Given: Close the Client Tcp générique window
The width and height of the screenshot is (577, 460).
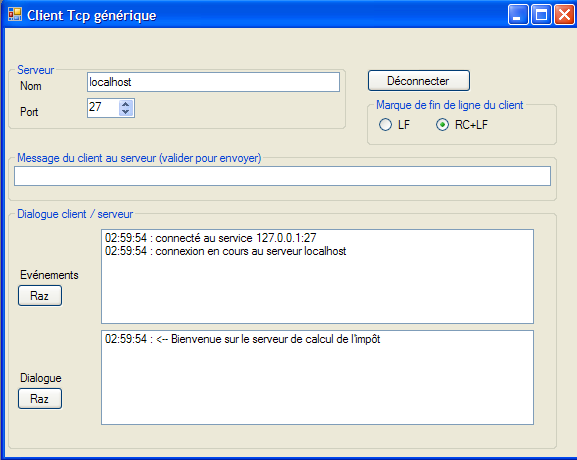Looking at the screenshot, I should click(x=564, y=15).
